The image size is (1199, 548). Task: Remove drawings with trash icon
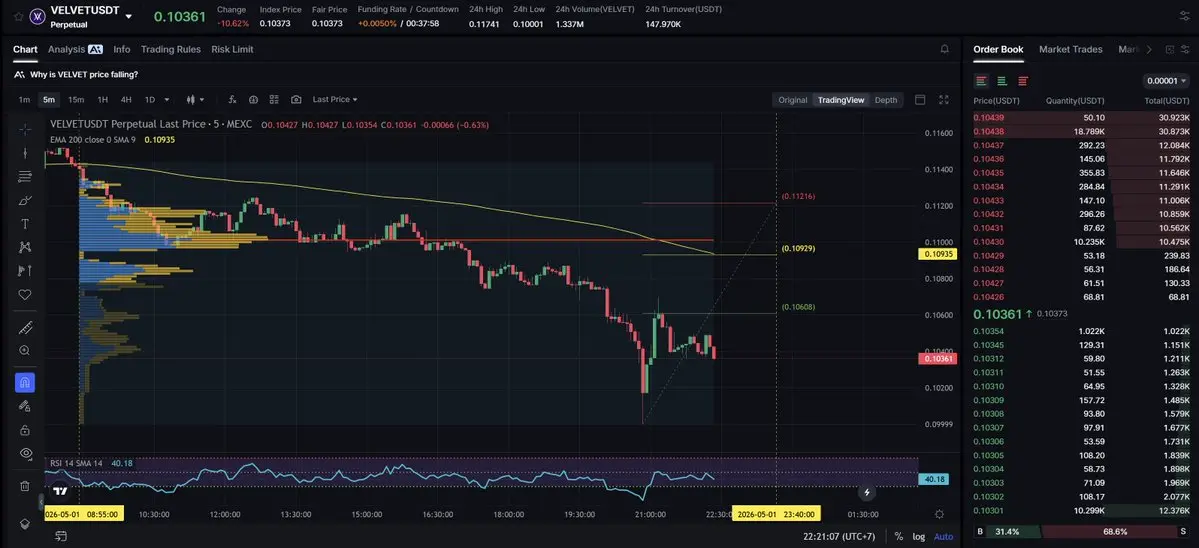point(24,486)
